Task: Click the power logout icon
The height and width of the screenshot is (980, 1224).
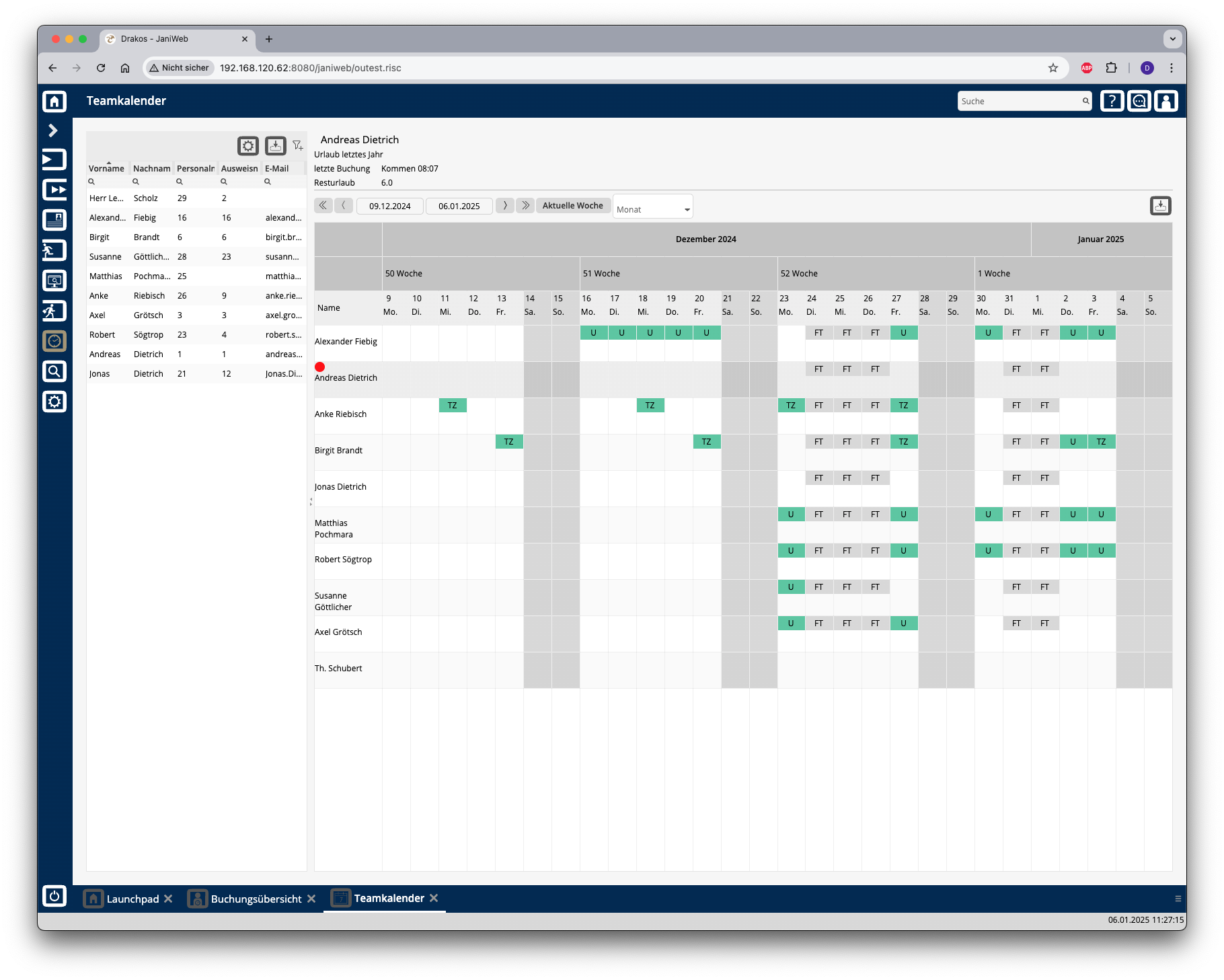Action: click(54, 896)
